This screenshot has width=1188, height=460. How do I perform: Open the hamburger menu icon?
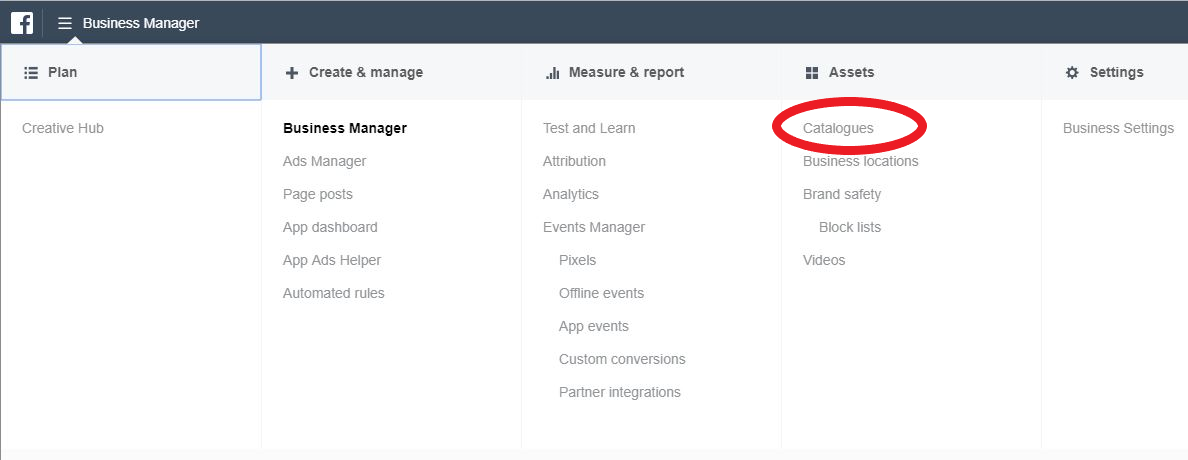pos(65,23)
